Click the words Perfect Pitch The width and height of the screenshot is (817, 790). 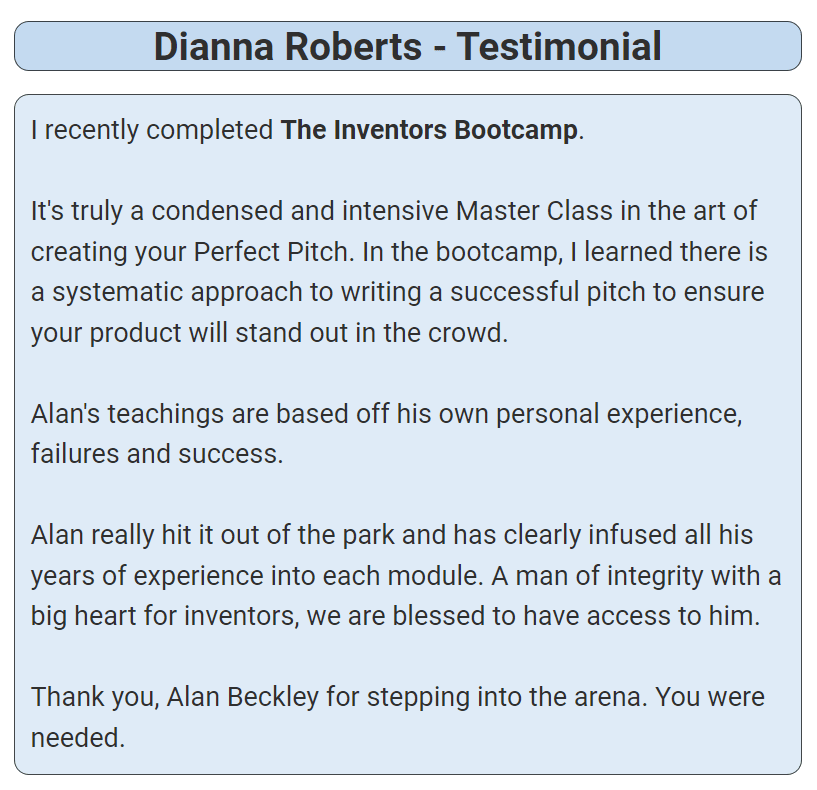coord(271,252)
